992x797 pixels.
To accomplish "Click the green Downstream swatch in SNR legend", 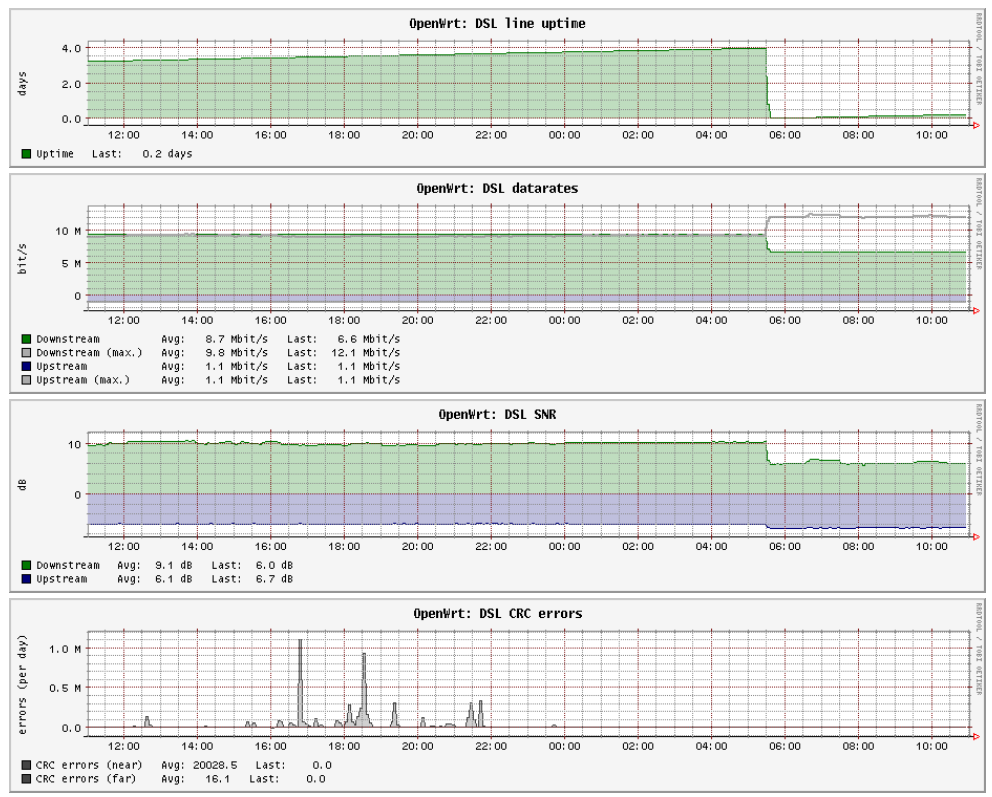I will click(26, 565).
